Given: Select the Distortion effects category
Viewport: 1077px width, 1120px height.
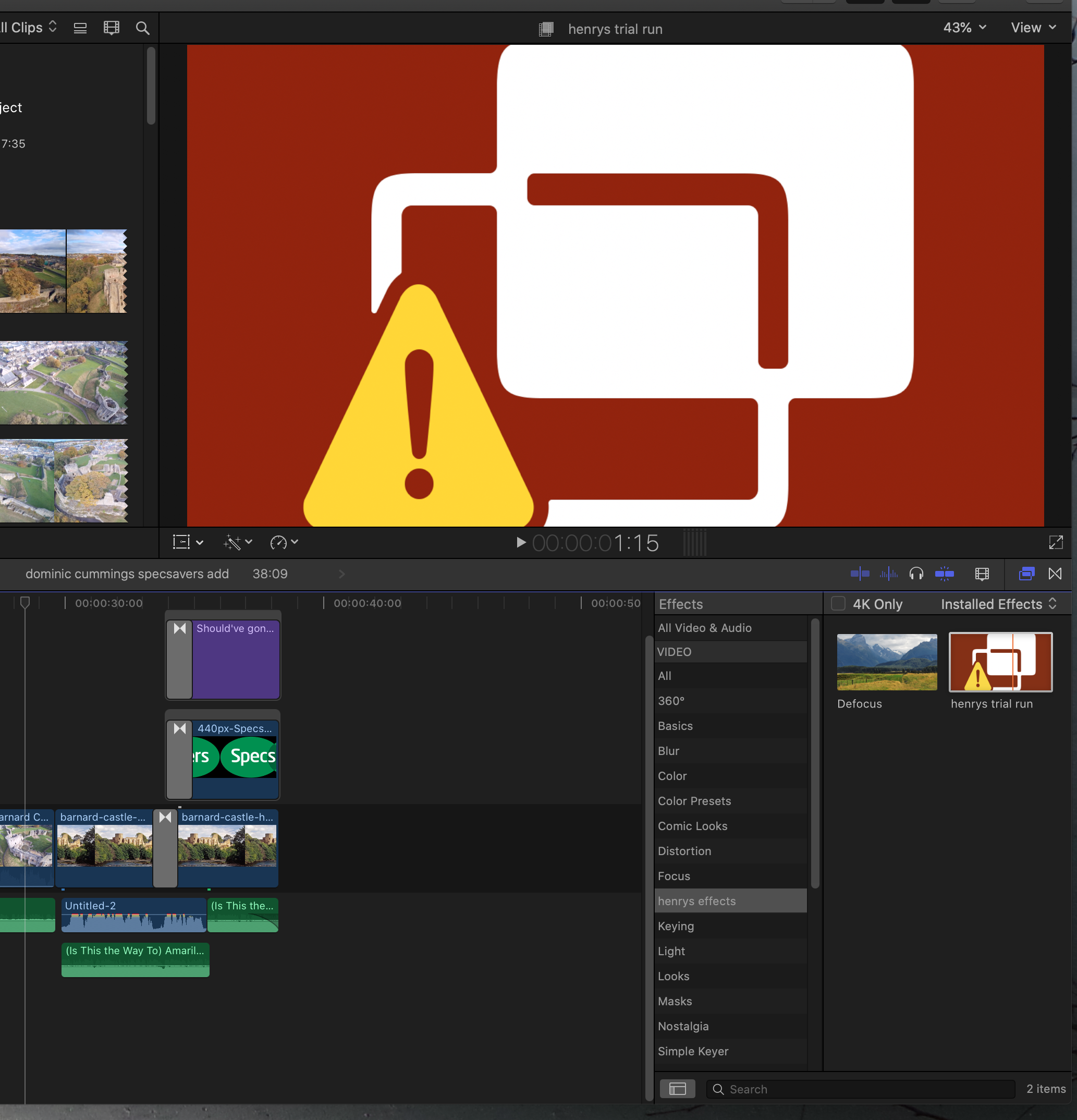Looking at the screenshot, I should (684, 851).
